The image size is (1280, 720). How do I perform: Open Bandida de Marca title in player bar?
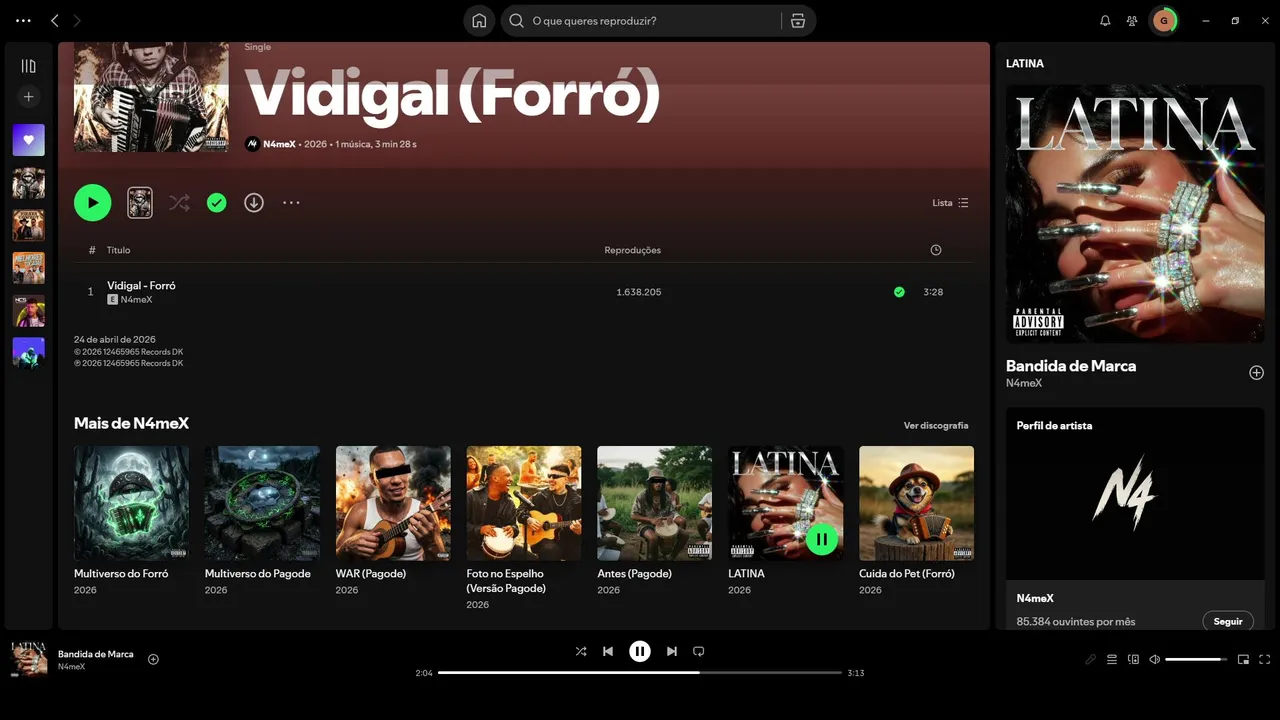coord(96,654)
